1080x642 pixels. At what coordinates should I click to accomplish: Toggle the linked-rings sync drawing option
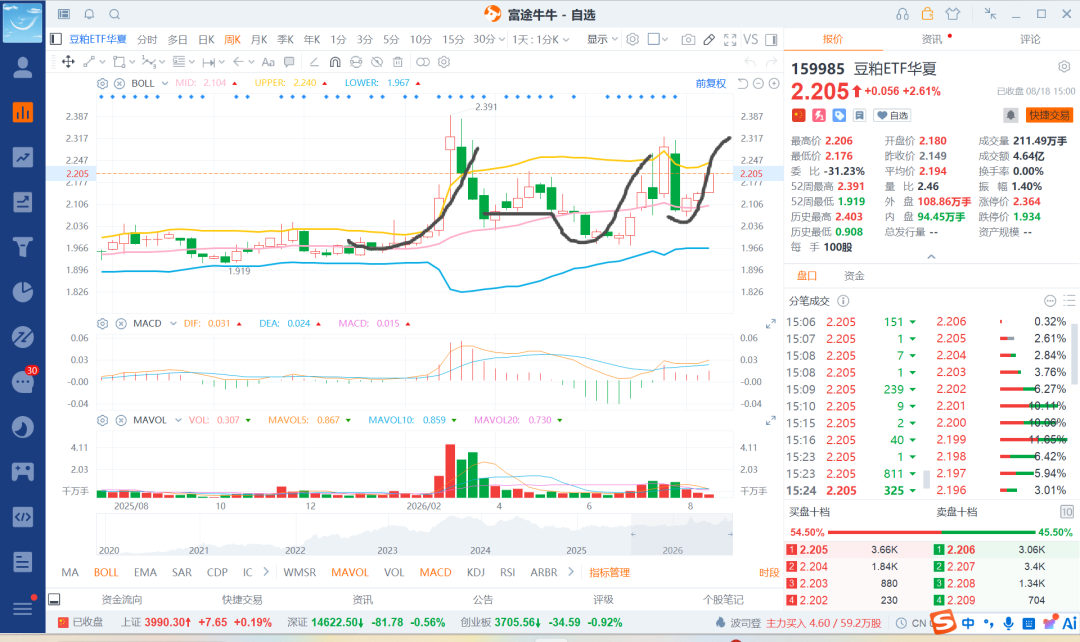(x=423, y=62)
